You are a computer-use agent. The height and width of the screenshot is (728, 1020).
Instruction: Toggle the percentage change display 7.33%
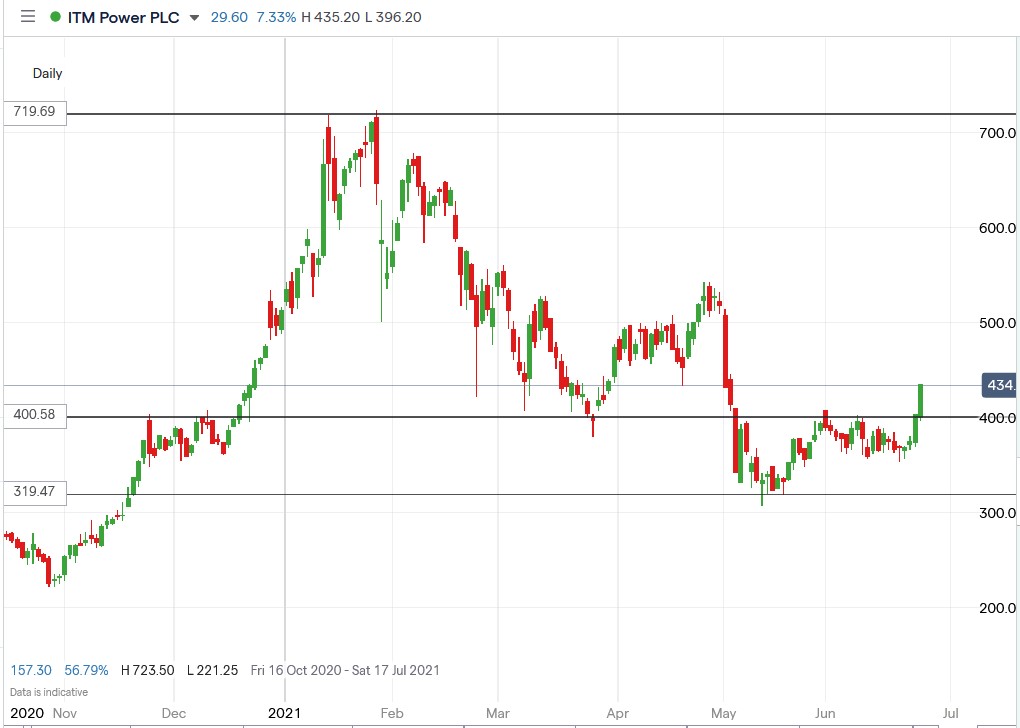(x=277, y=17)
